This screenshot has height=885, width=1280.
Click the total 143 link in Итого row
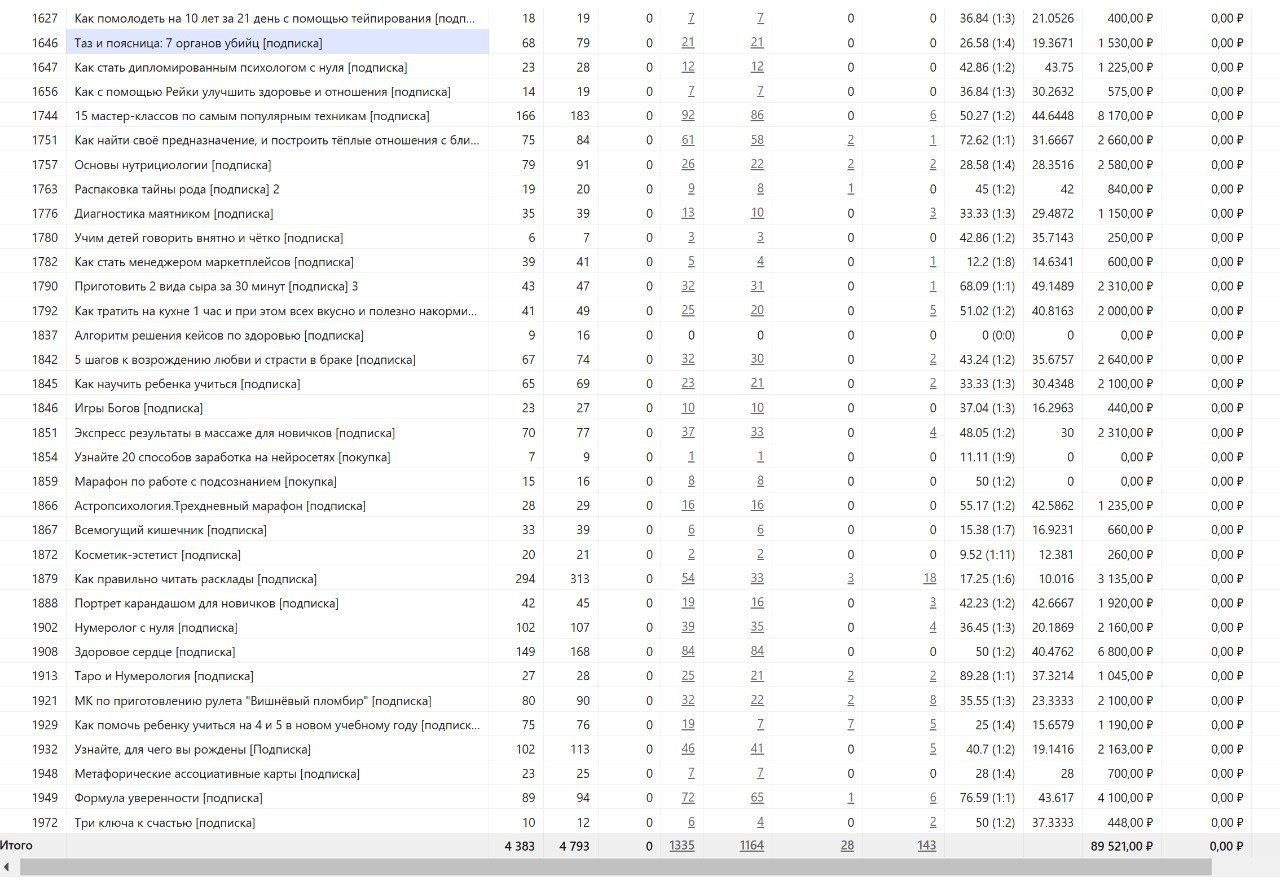927,846
